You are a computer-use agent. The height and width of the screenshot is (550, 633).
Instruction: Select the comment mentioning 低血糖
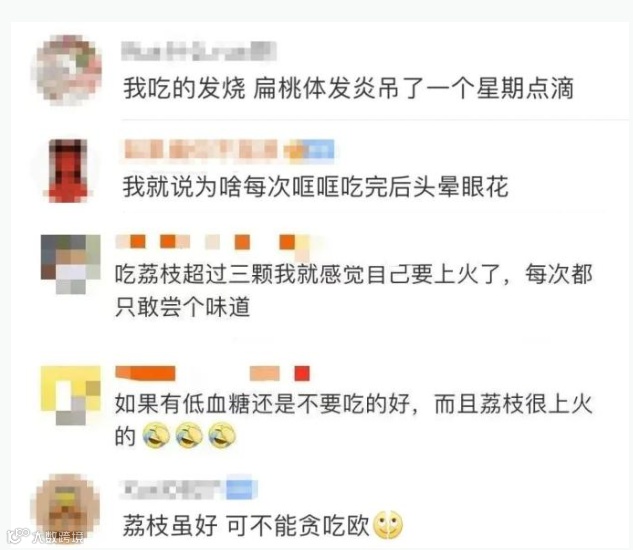(354, 420)
